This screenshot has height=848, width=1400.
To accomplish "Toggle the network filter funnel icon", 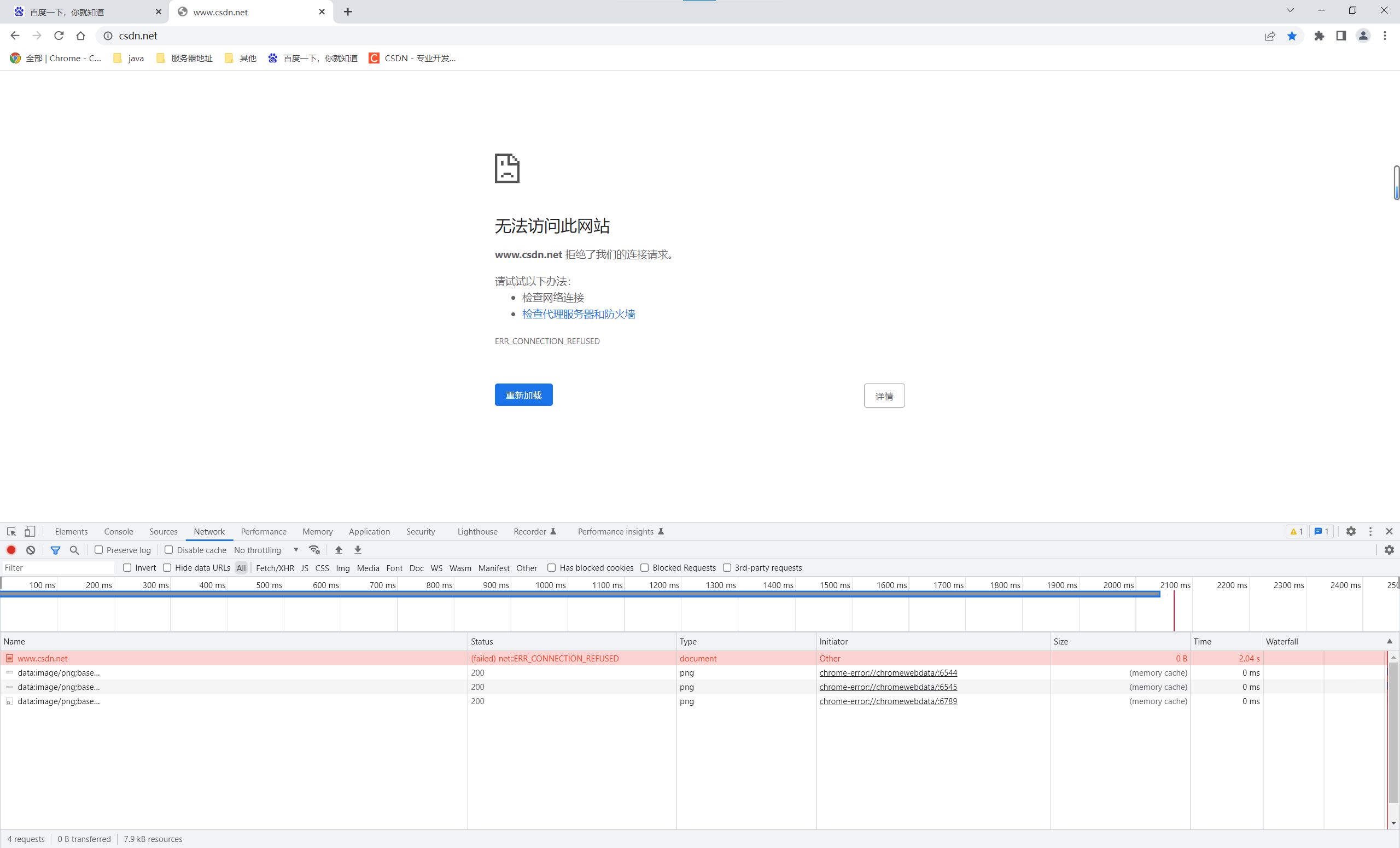I will point(55,550).
